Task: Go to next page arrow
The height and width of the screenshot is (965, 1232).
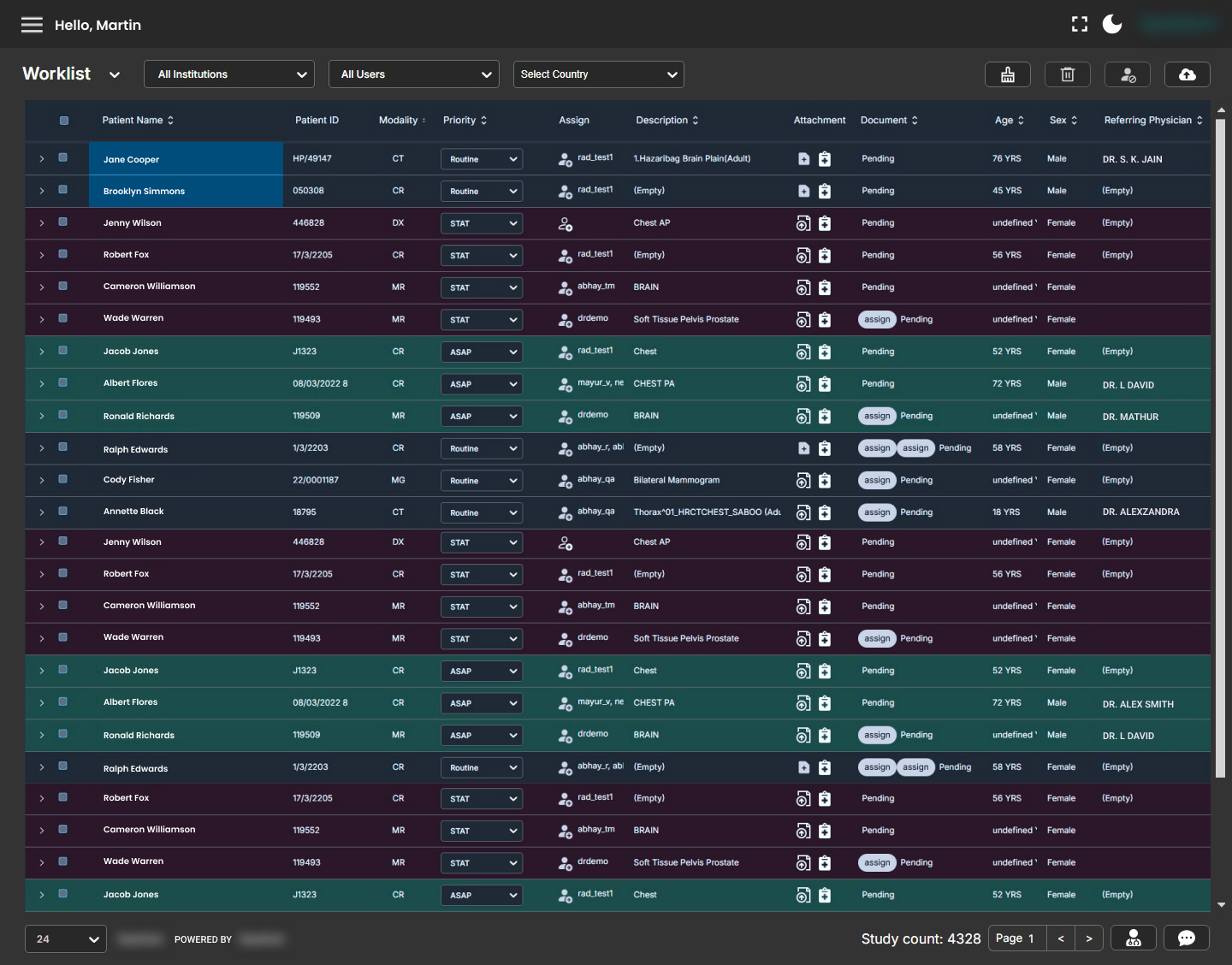Action: tap(1088, 938)
